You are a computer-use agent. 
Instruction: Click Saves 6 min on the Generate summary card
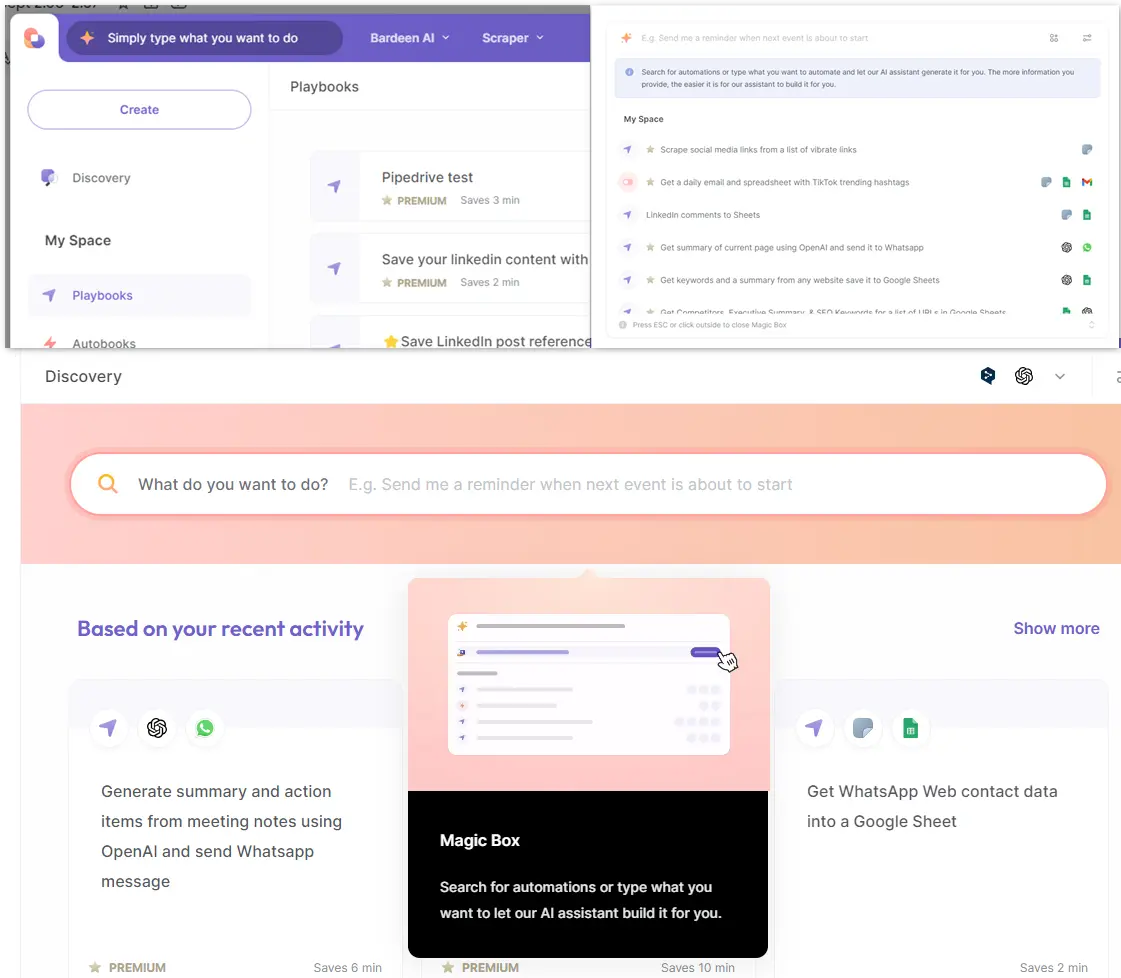click(347, 967)
